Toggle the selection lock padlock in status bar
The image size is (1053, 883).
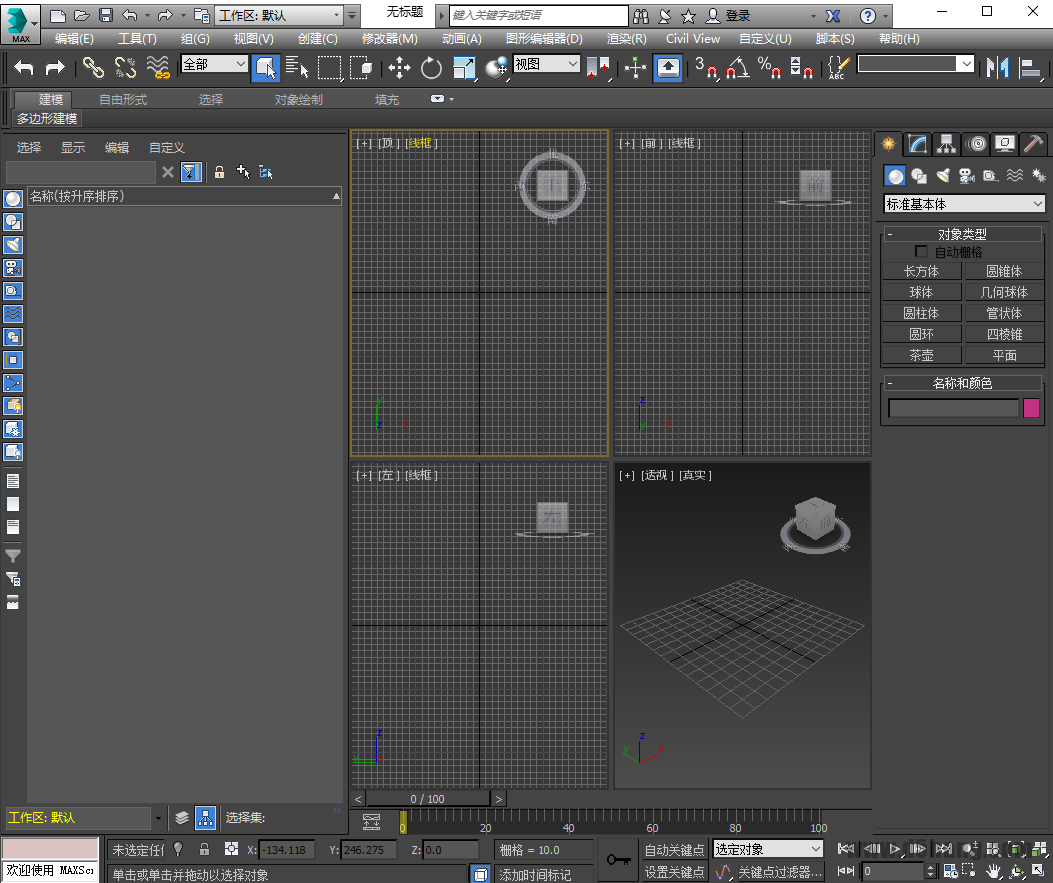tap(205, 849)
